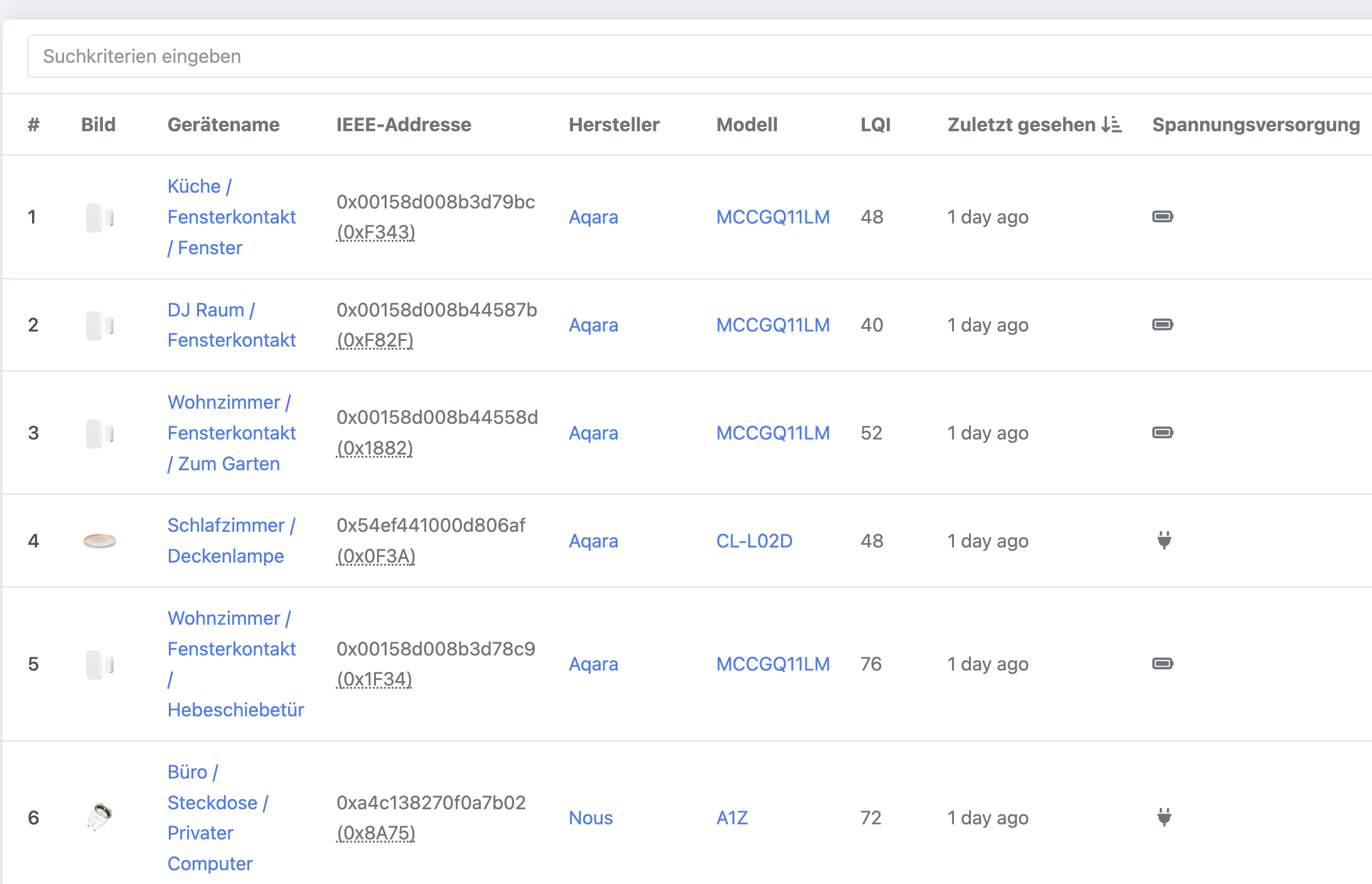Click mains plug icon in Steckdose row
This screenshot has width=1372, height=884.
1164,817
